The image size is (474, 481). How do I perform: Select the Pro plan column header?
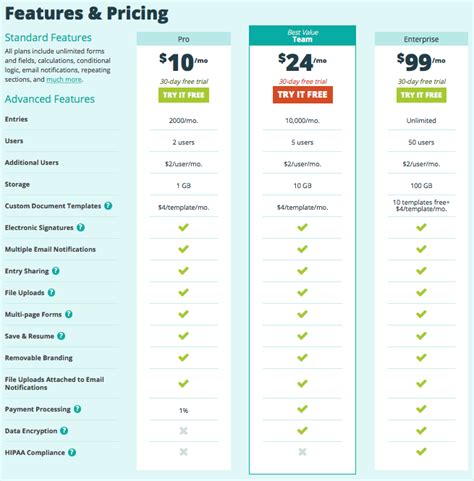tap(184, 39)
